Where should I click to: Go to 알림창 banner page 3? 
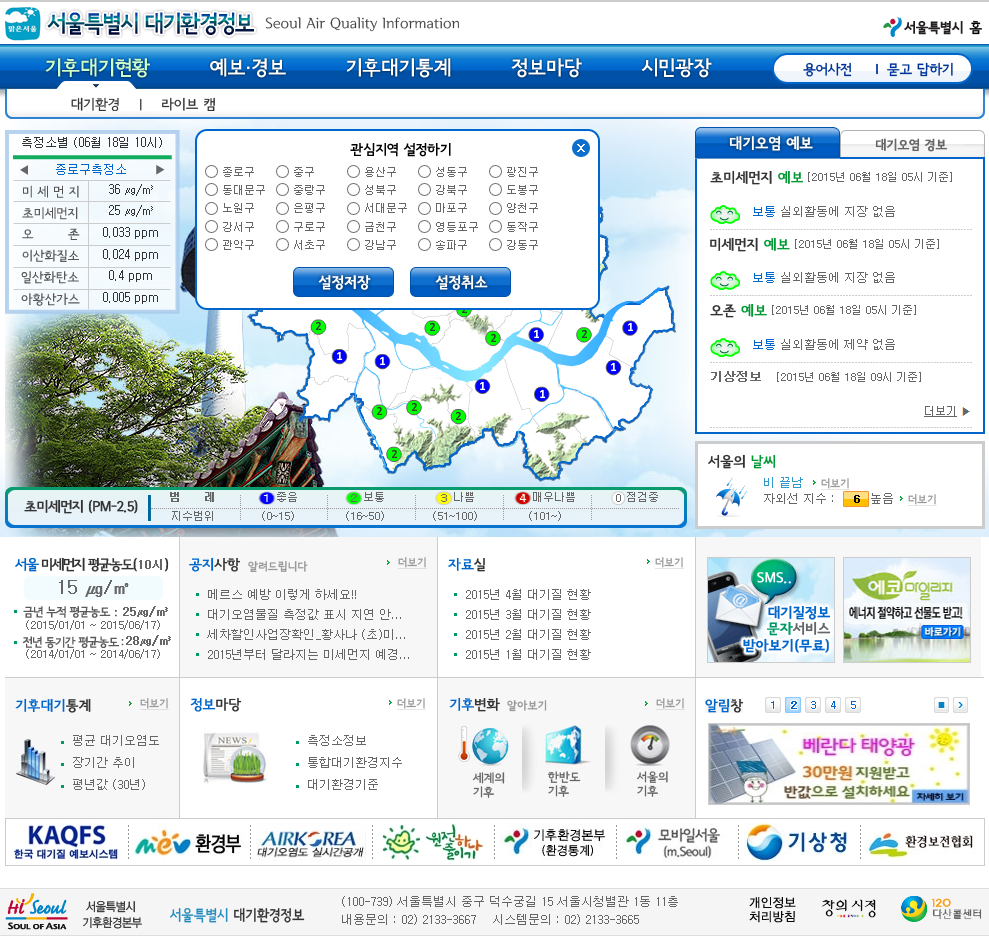[x=813, y=705]
